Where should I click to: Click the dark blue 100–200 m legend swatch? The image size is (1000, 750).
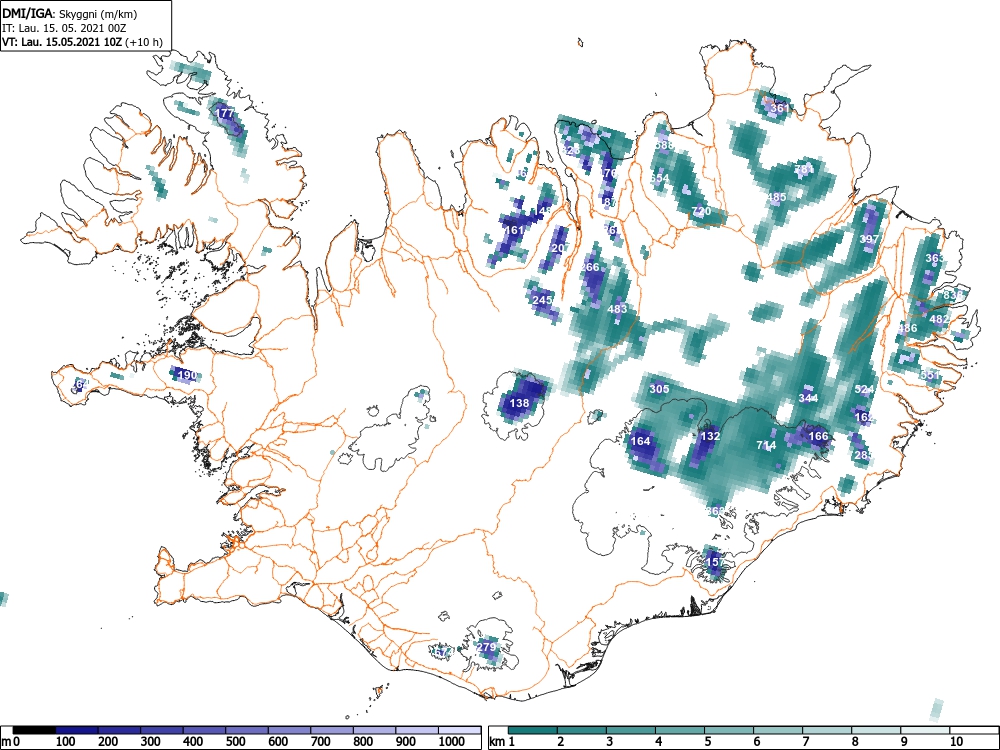[x=77, y=730]
